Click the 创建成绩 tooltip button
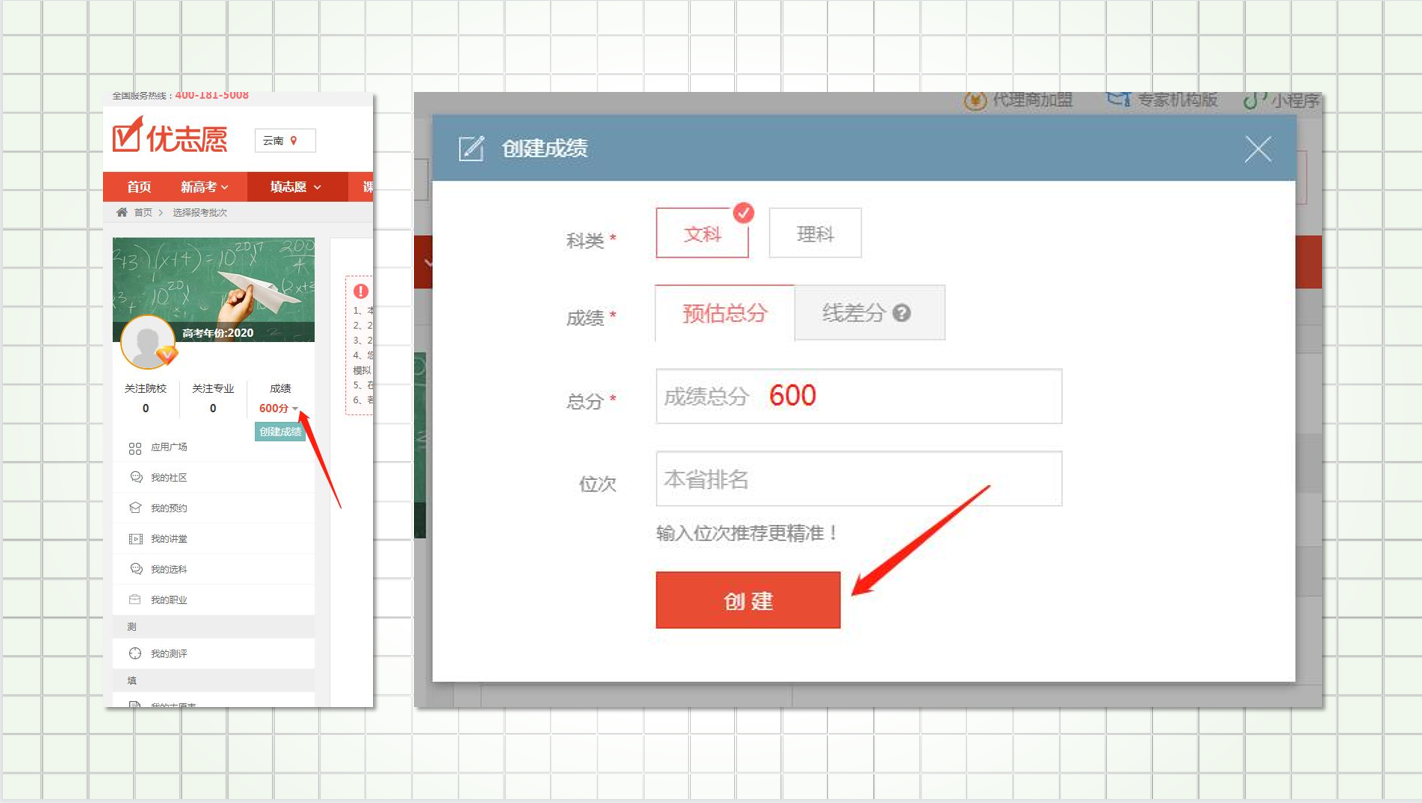The width and height of the screenshot is (1422, 803). point(280,432)
